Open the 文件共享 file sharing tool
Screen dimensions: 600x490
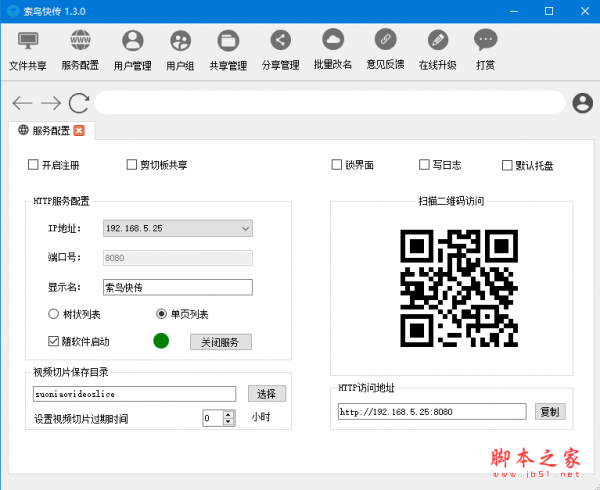click(x=28, y=49)
